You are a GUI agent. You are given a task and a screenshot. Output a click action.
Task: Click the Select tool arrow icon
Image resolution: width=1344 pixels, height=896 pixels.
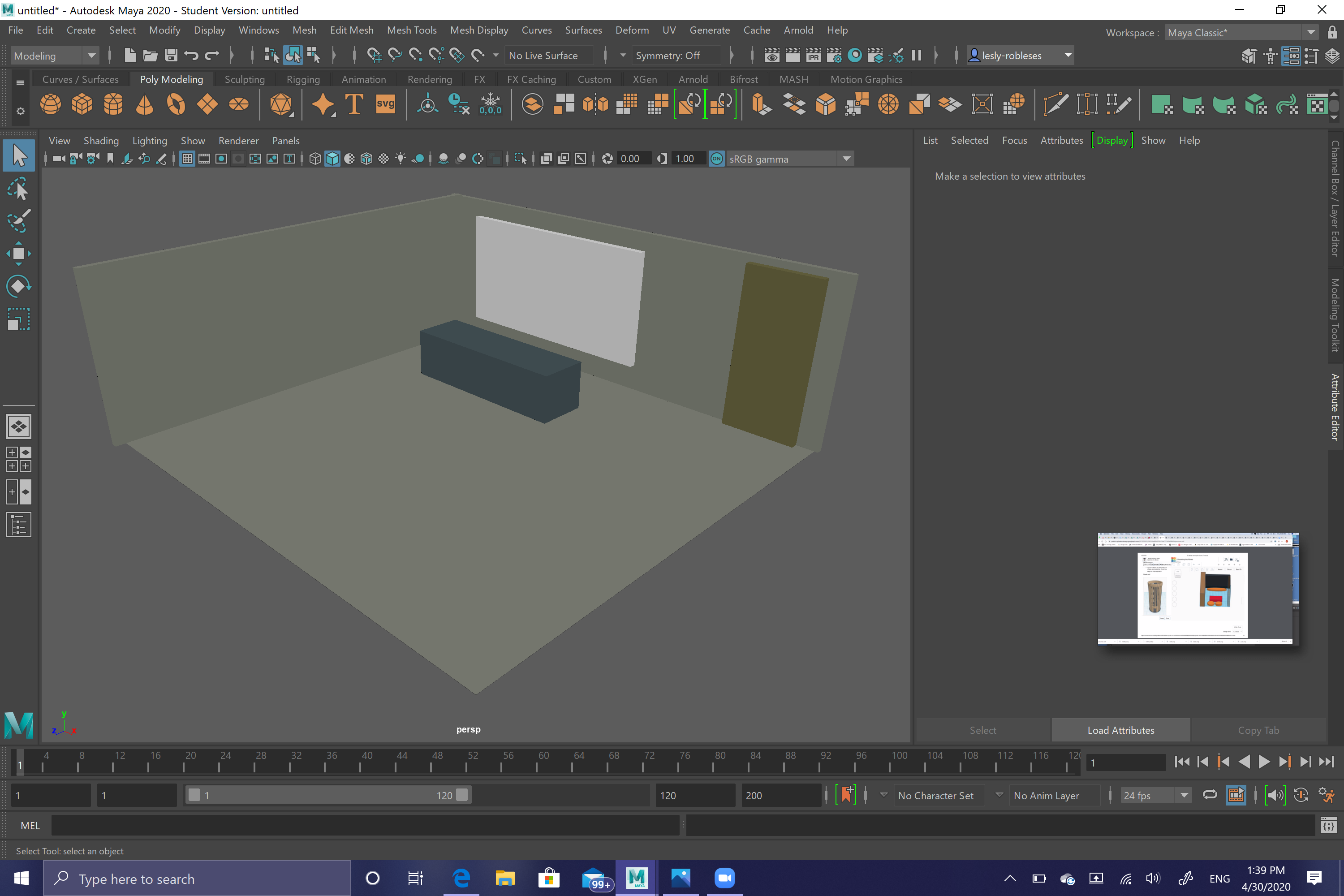[18, 155]
